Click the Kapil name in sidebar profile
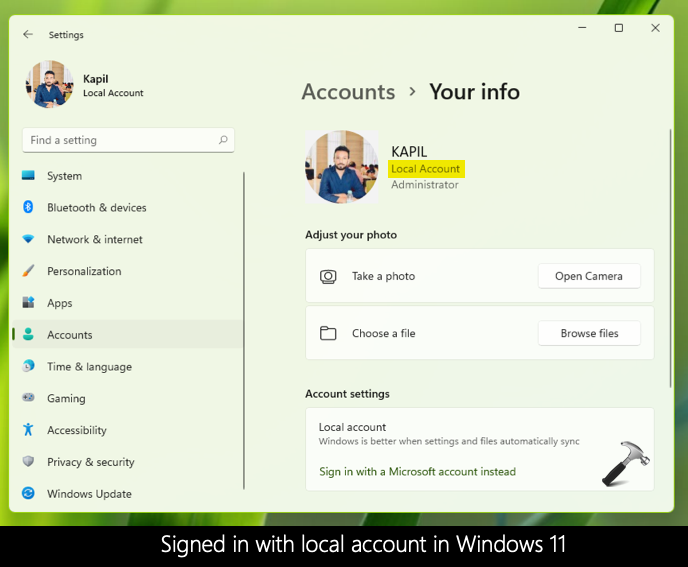 (96, 79)
